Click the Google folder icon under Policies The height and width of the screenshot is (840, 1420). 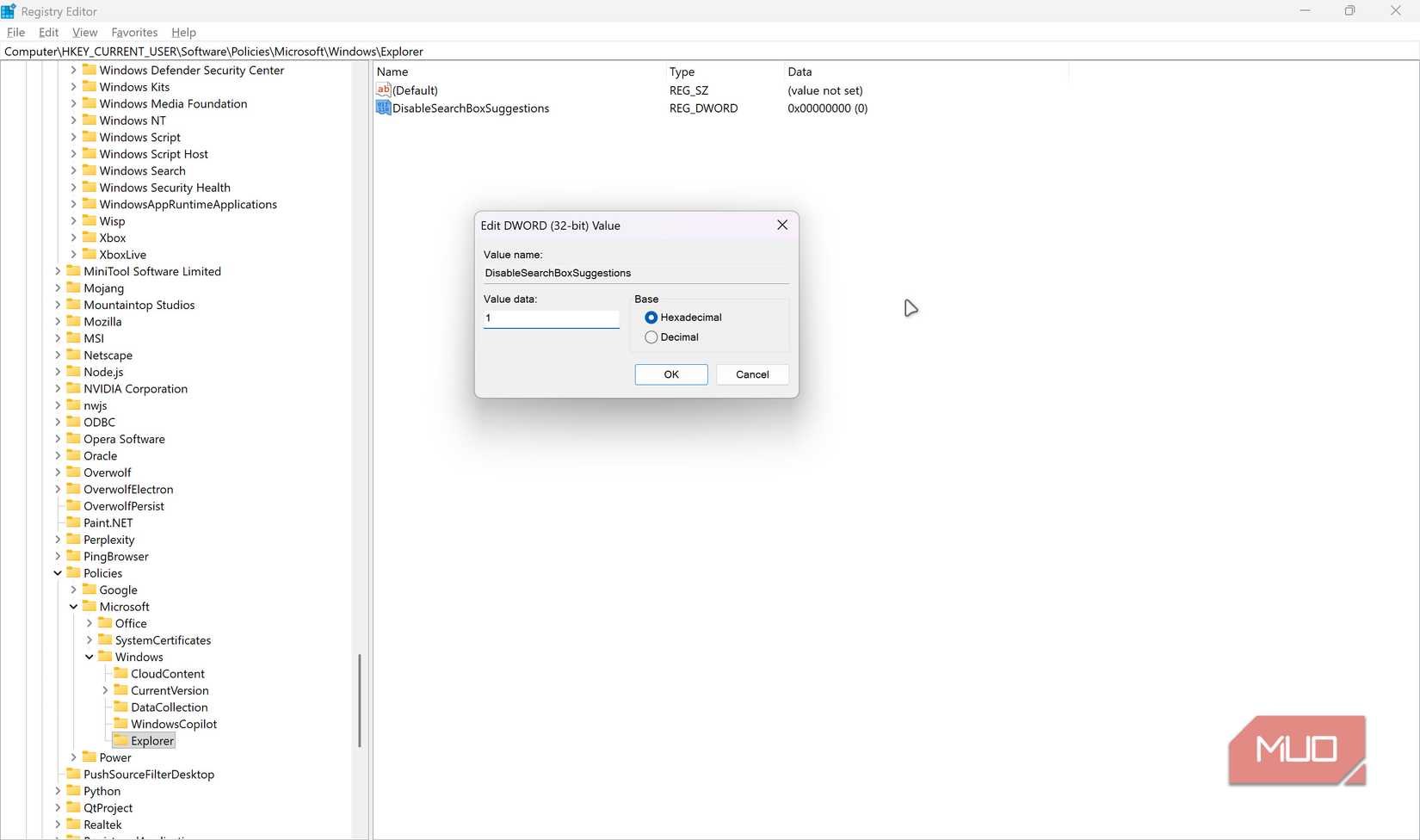pos(90,589)
